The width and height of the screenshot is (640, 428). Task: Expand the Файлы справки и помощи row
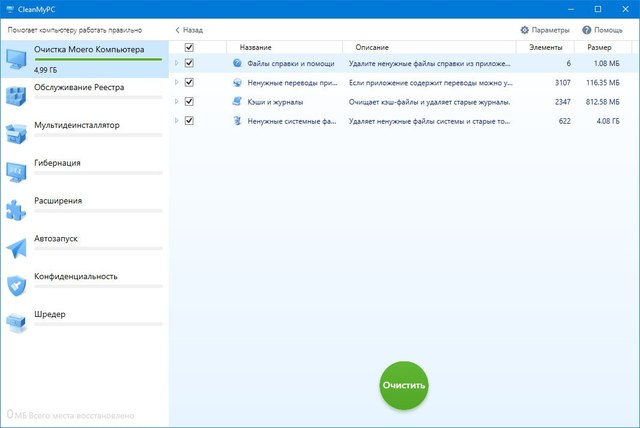coord(177,63)
